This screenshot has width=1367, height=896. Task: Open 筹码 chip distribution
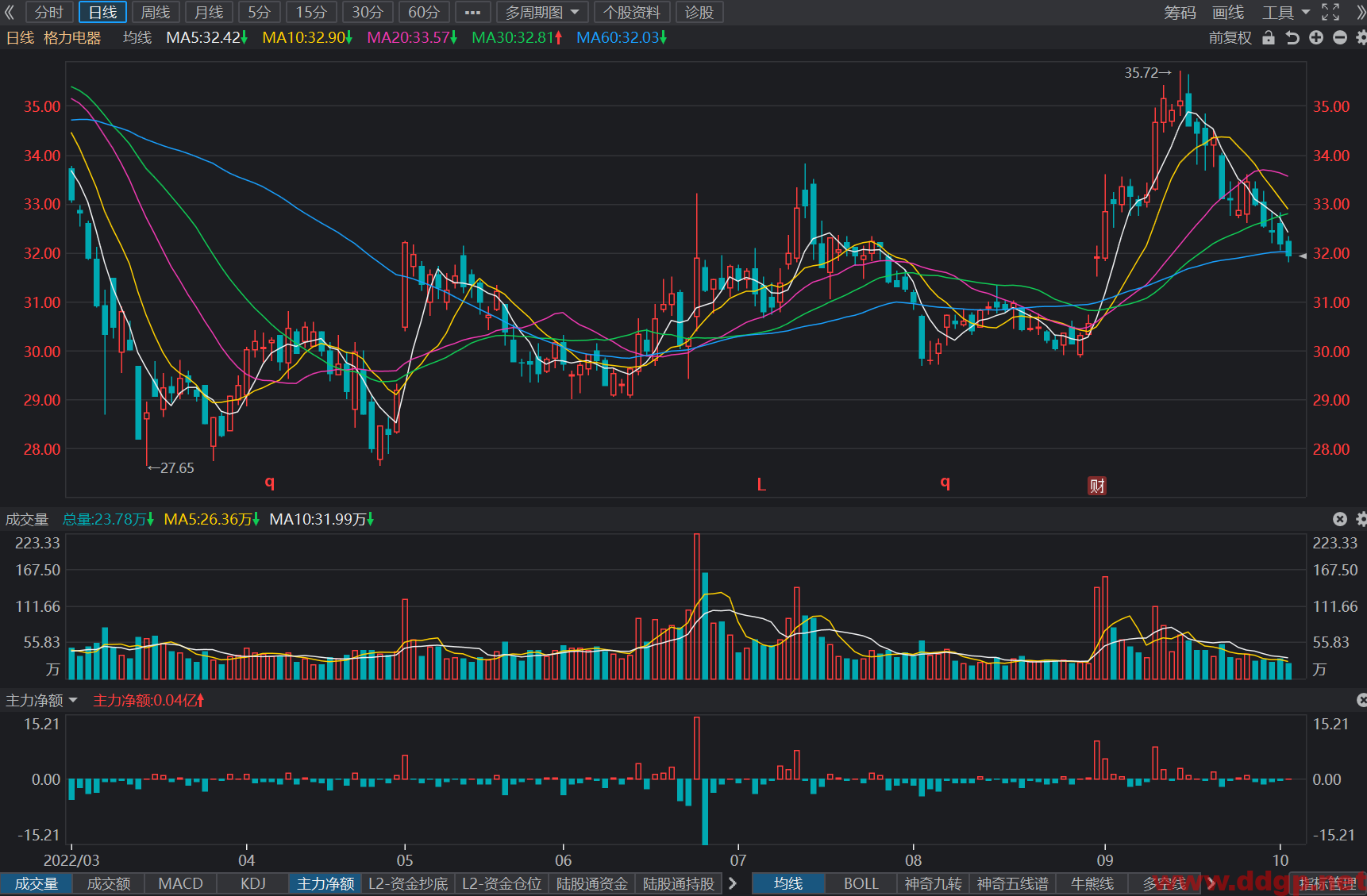(x=1180, y=12)
